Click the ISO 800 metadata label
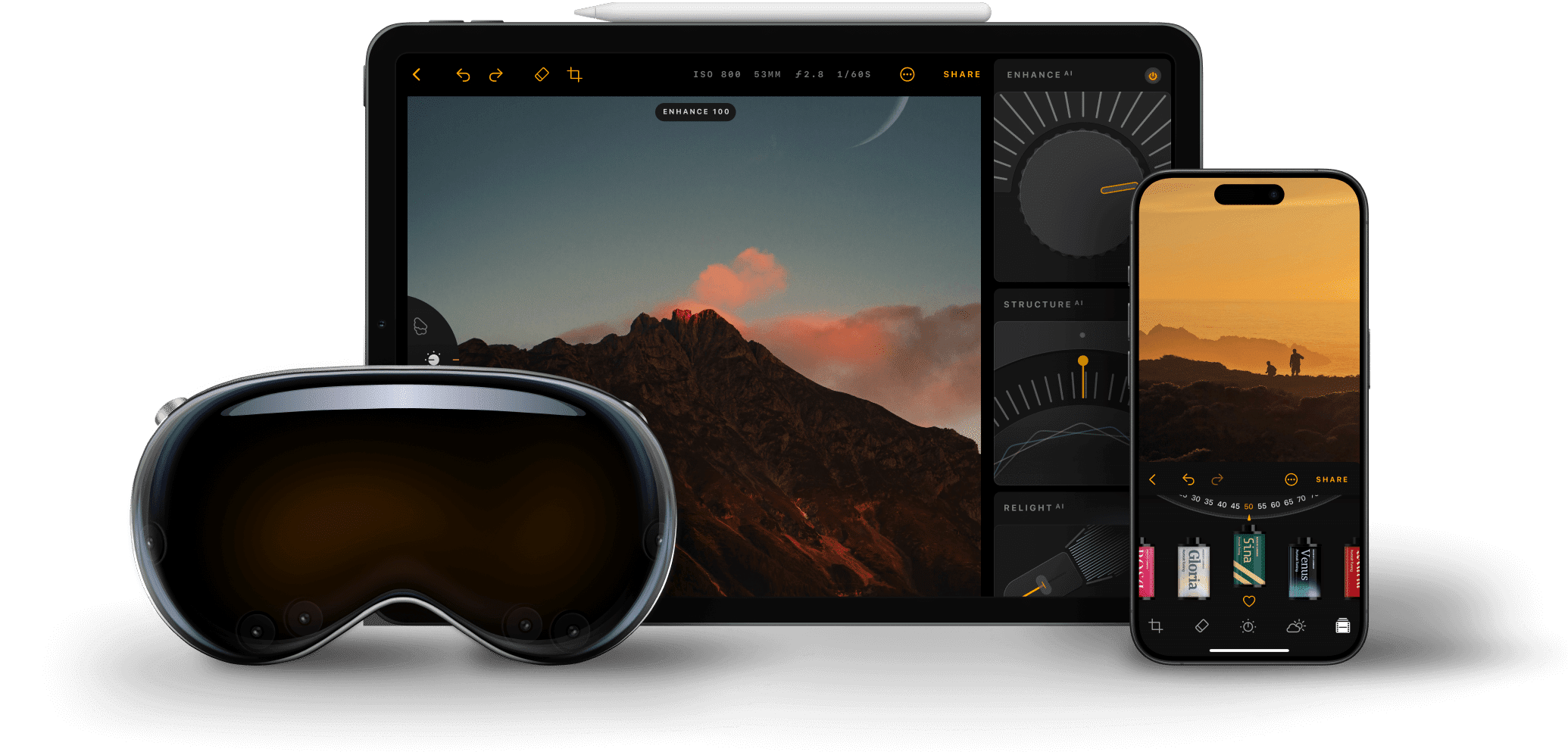 pyautogui.click(x=717, y=74)
